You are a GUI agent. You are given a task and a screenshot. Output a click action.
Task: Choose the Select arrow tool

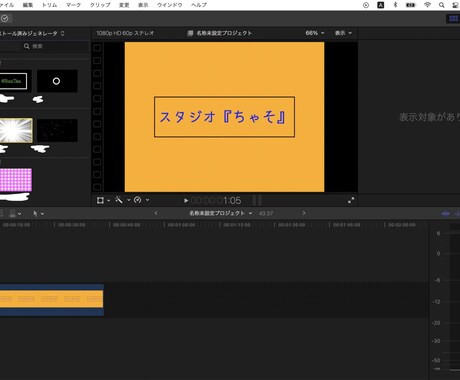click(x=35, y=213)
